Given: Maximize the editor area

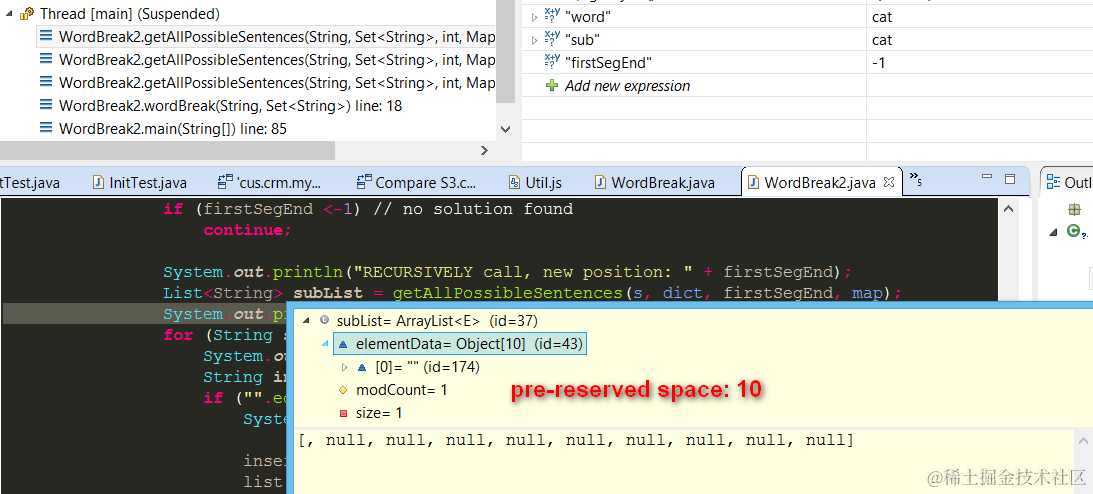Looking at the screenshot, I should [1009, 179].
